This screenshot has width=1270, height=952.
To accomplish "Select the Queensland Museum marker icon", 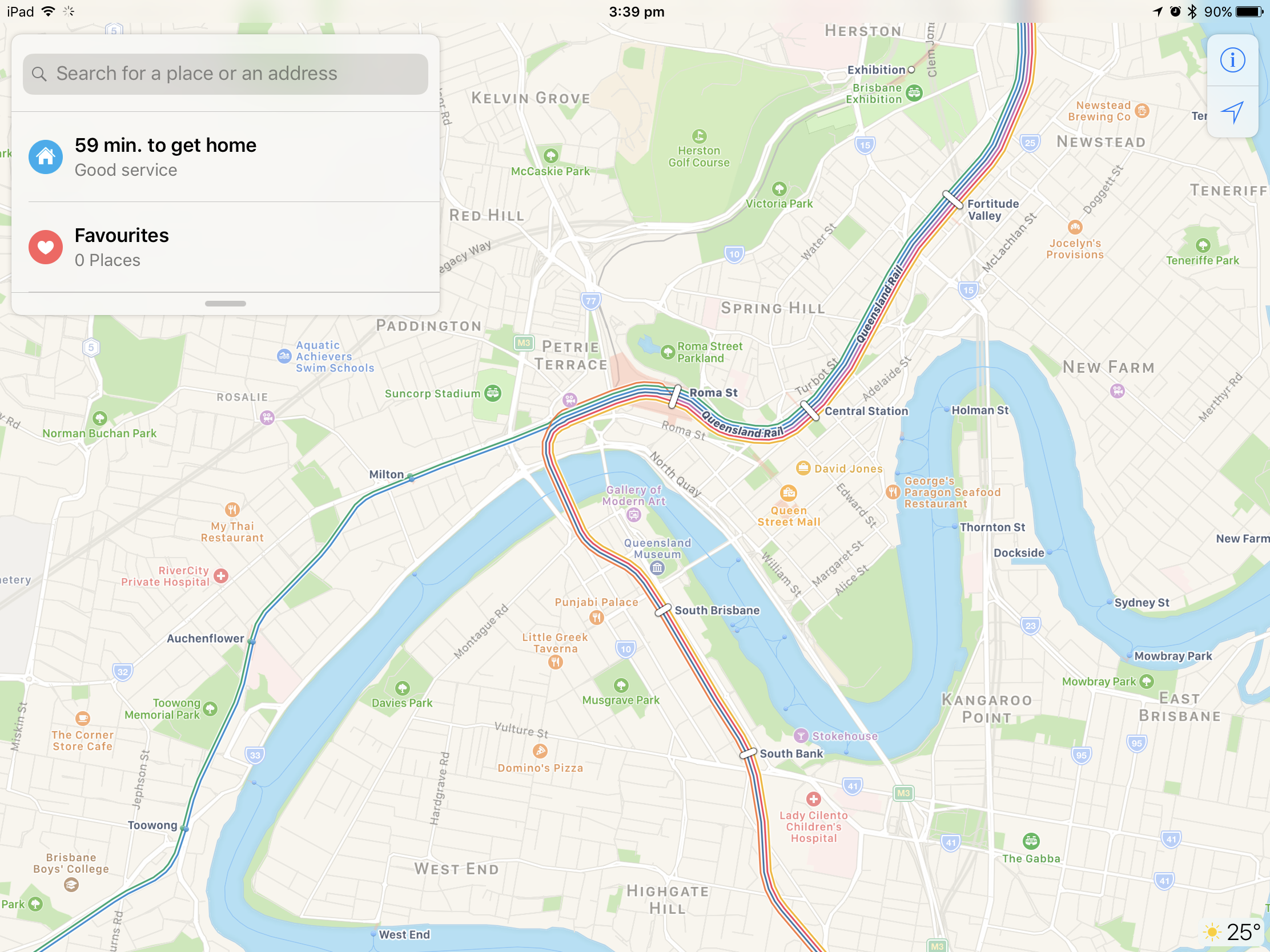I will point(657,568).
